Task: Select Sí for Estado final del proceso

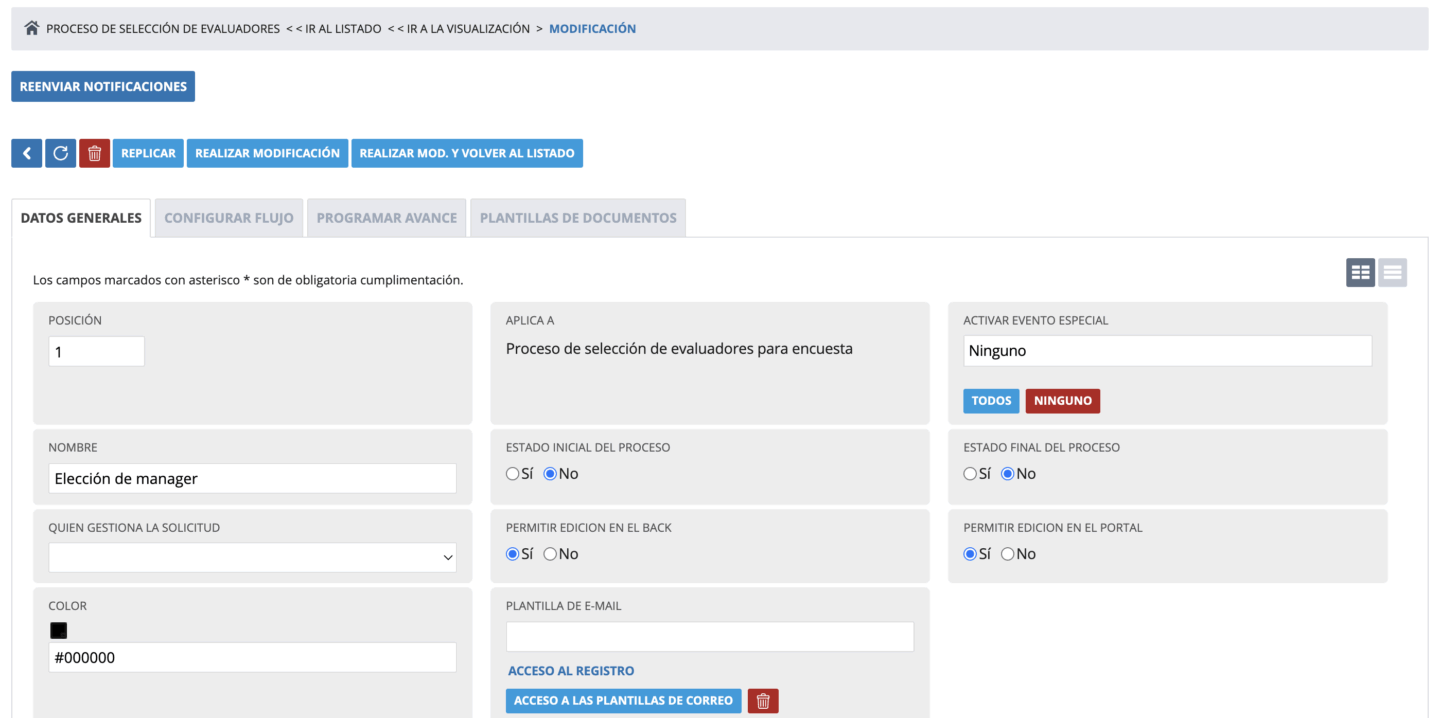Action: 970,474
